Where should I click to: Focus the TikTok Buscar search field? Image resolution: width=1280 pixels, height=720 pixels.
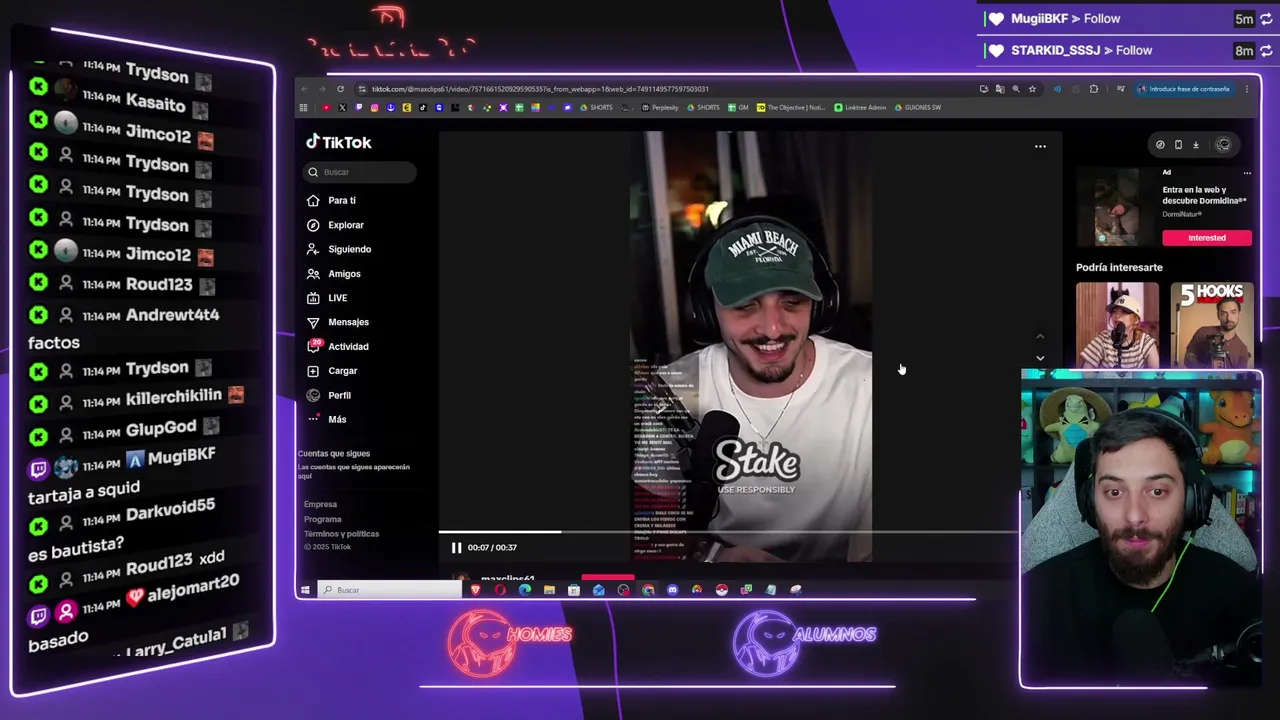tap(361, 172)
